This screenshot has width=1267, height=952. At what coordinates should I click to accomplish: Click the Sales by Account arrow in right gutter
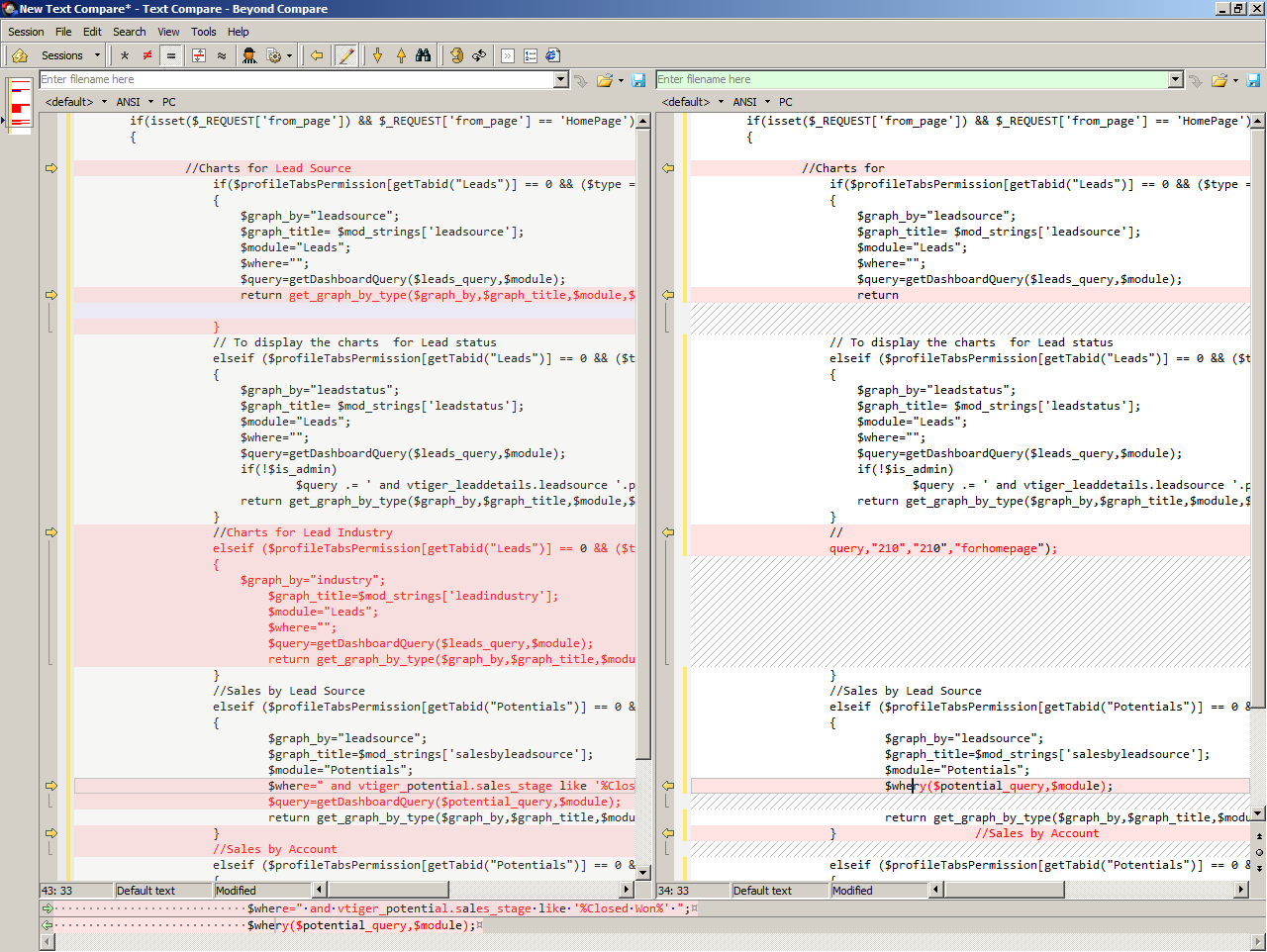668,833
